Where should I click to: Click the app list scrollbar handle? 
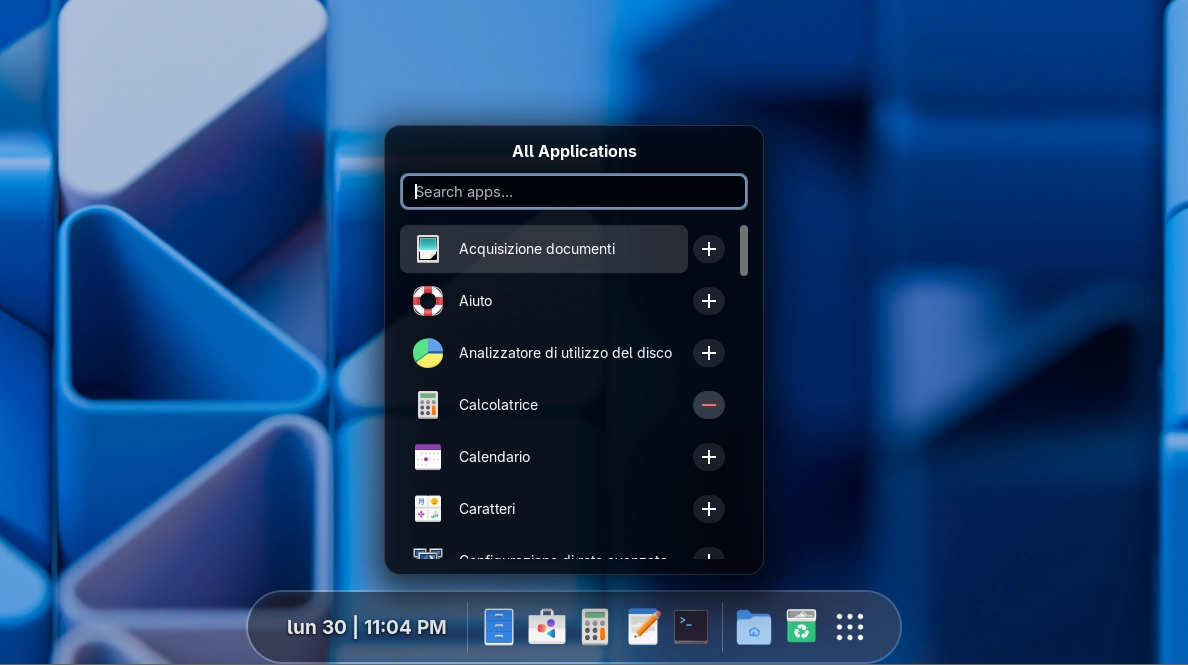744,251
